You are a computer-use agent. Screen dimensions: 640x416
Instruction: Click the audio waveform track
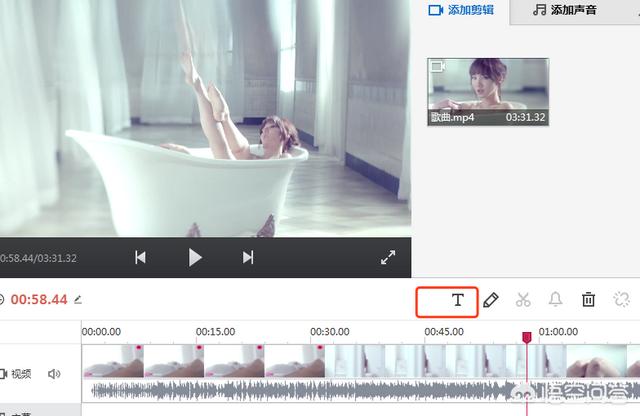pos(300,391)
